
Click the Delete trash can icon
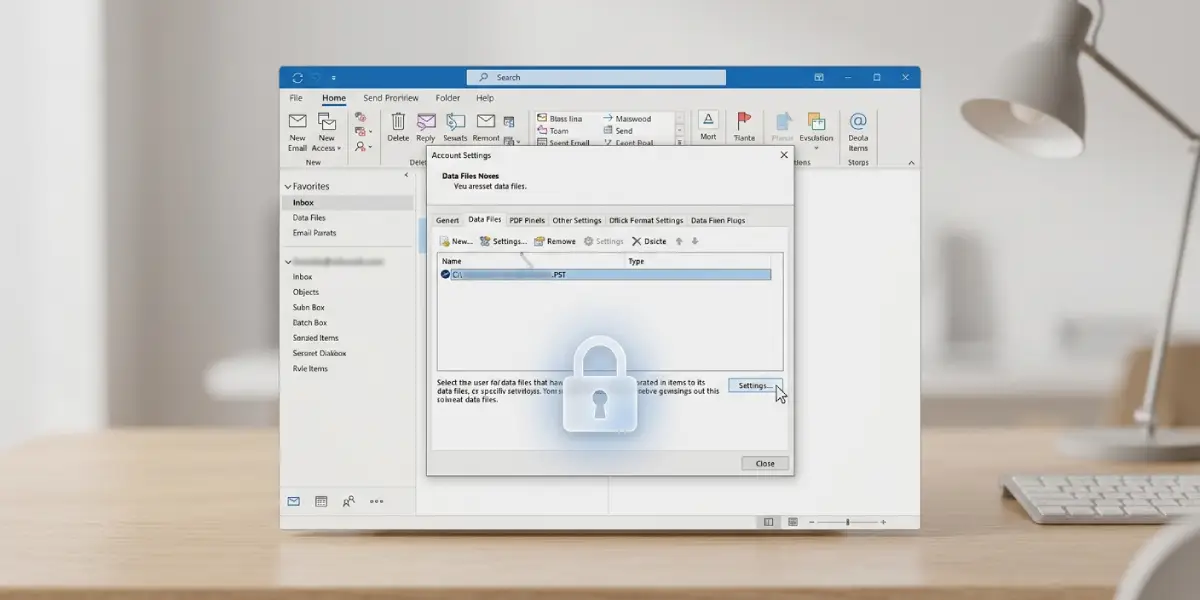click(398, 121)
